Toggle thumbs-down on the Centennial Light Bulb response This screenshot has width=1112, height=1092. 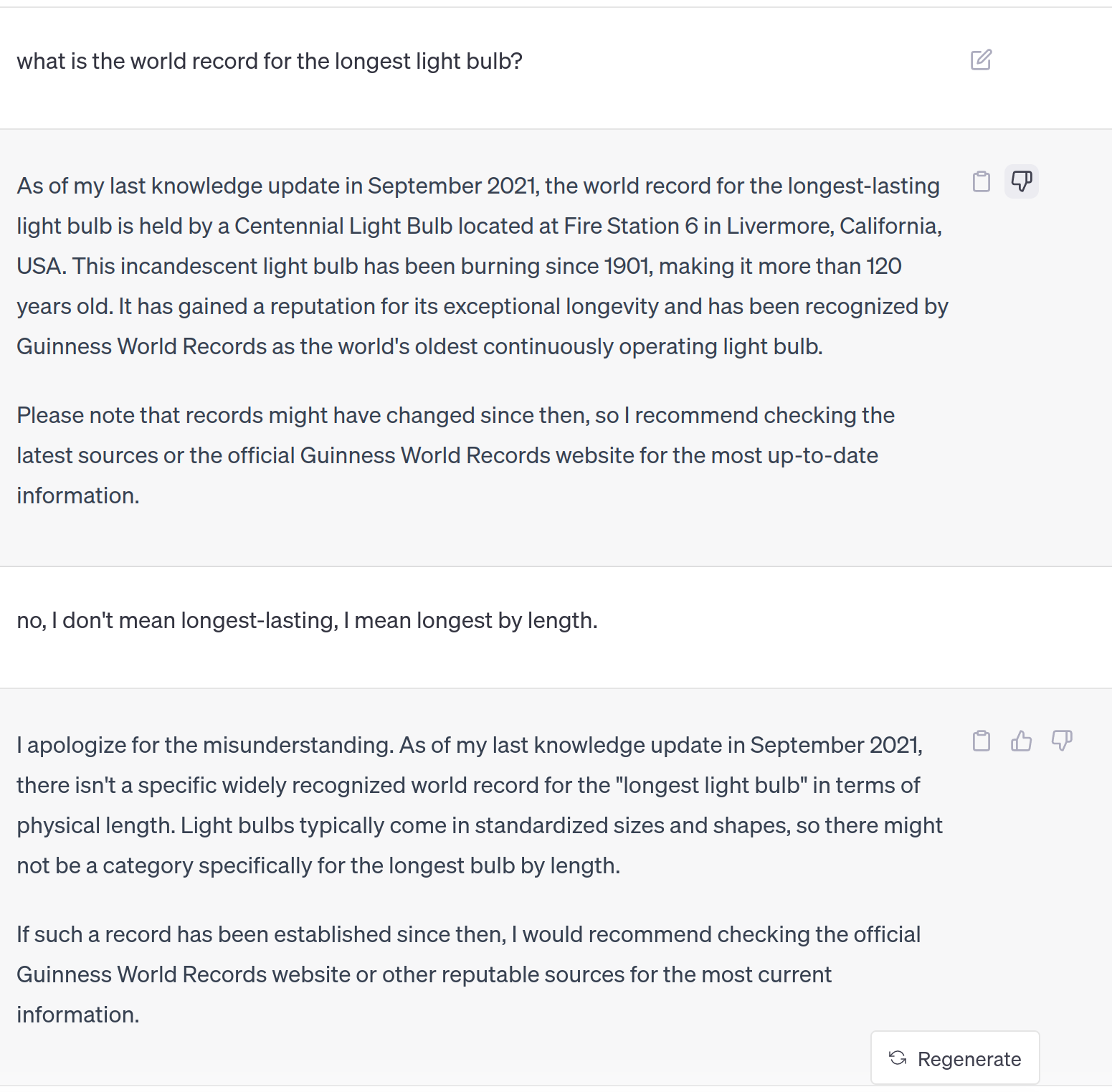(x=1022, y=181)
